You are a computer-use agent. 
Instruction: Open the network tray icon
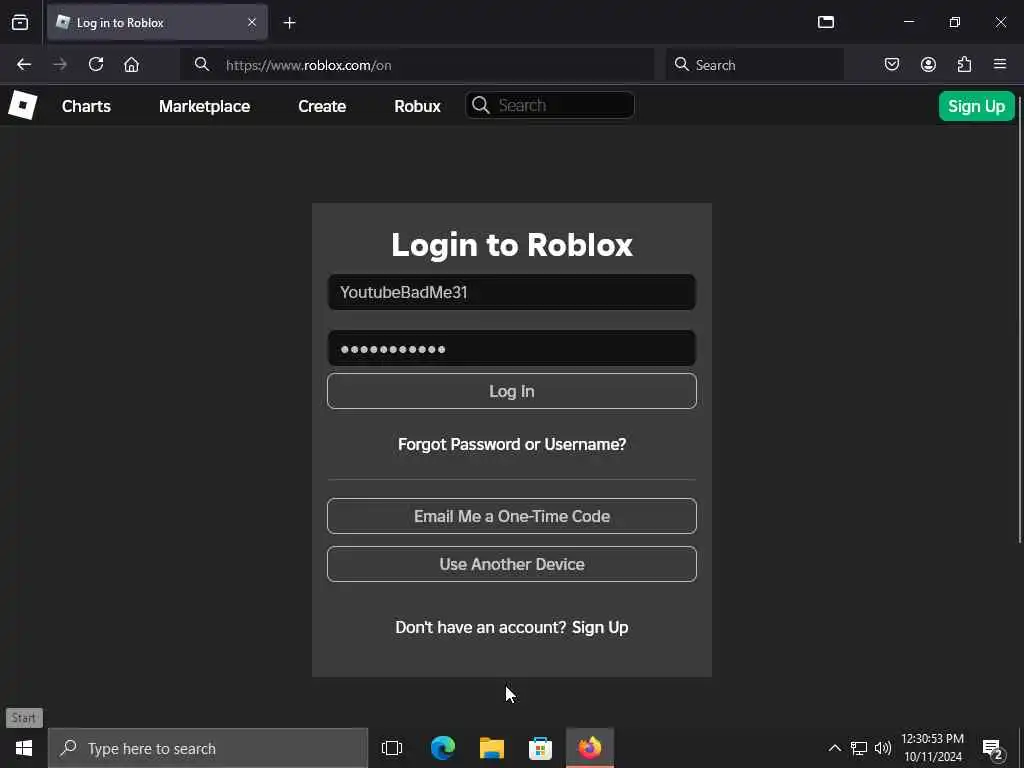pos(859,748)
